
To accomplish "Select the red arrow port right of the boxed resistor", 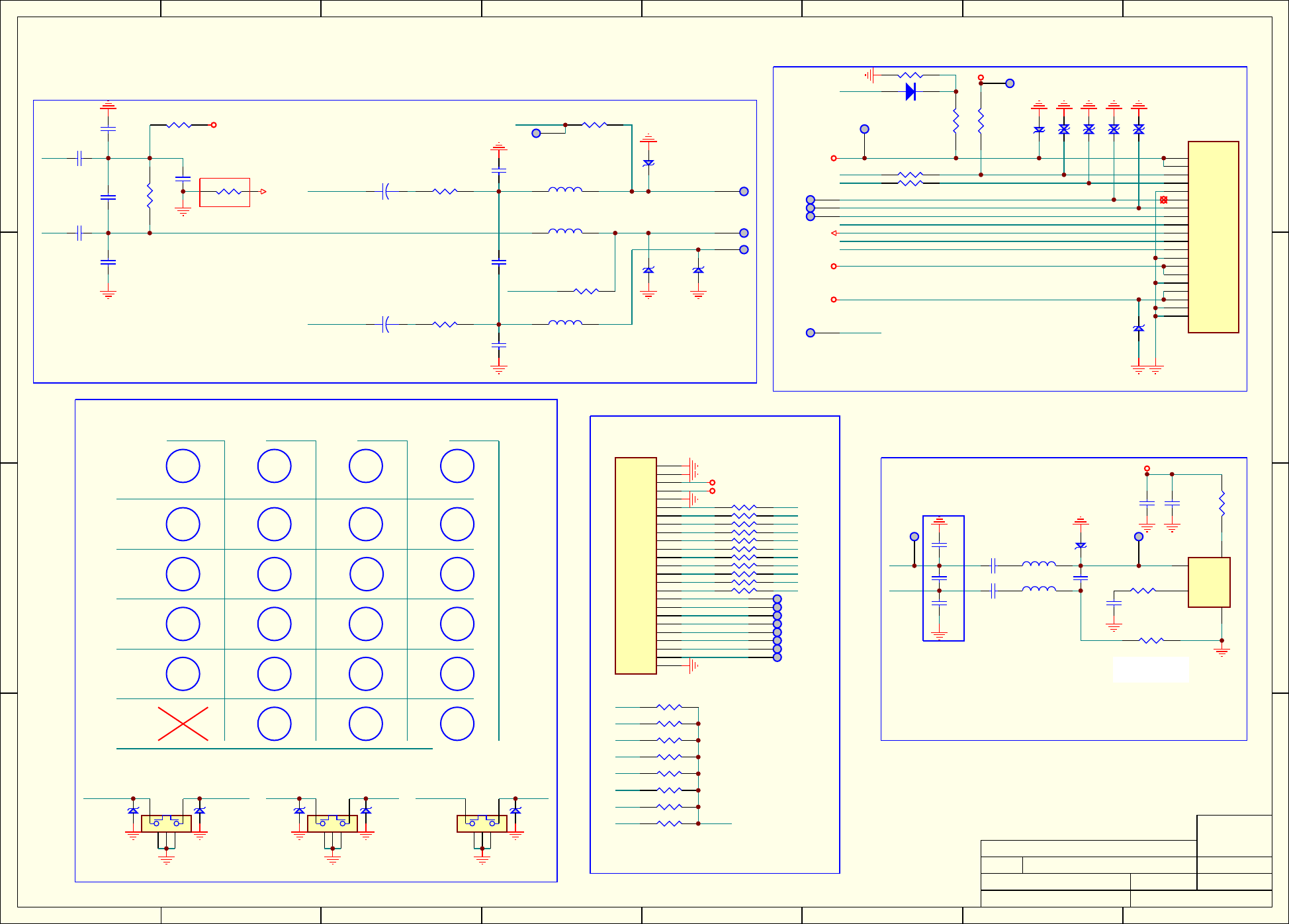I will (263, 192).
